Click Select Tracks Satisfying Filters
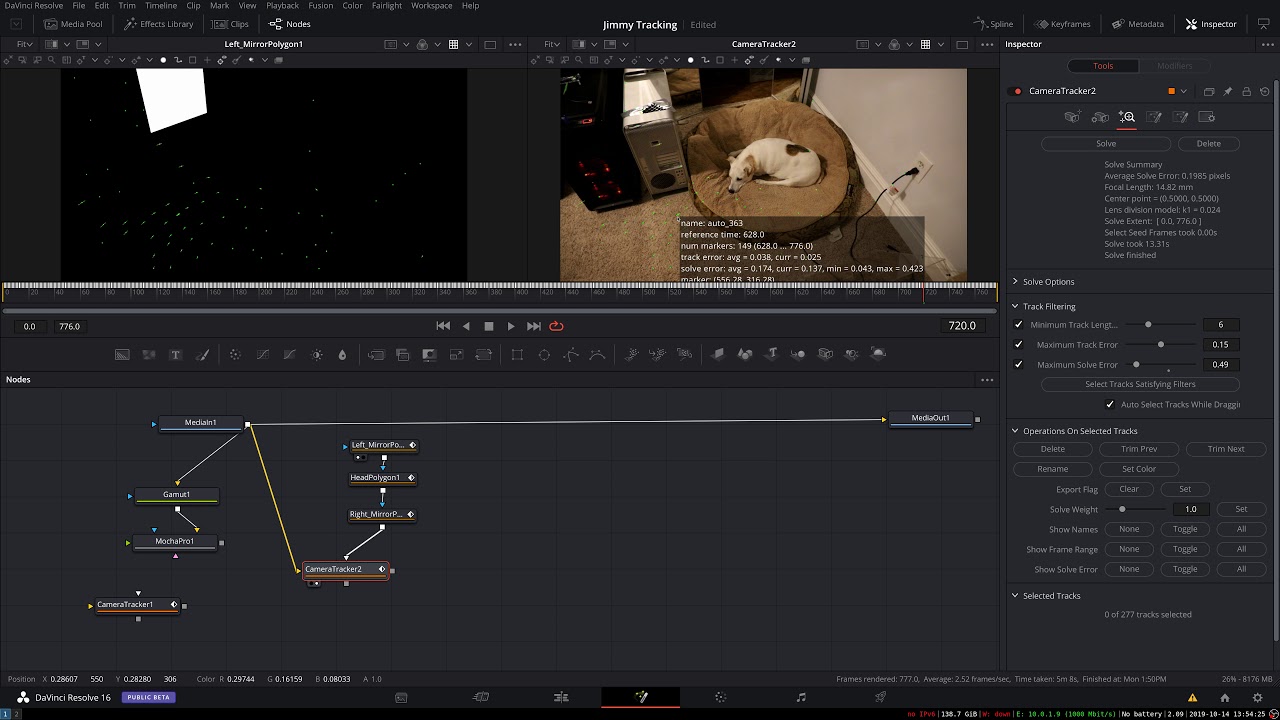Viewport: 1280px width, 720px height. pos(1140,384)
